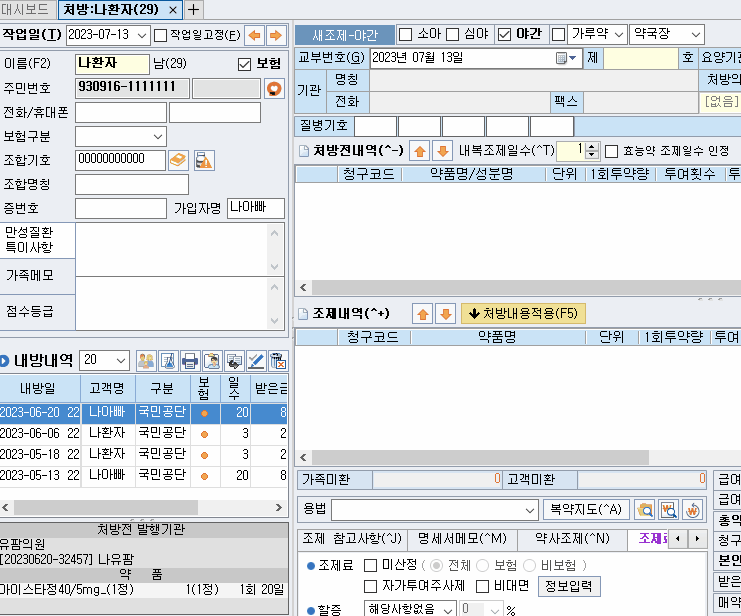Click the 복약지도 button

tap(587, 509)
